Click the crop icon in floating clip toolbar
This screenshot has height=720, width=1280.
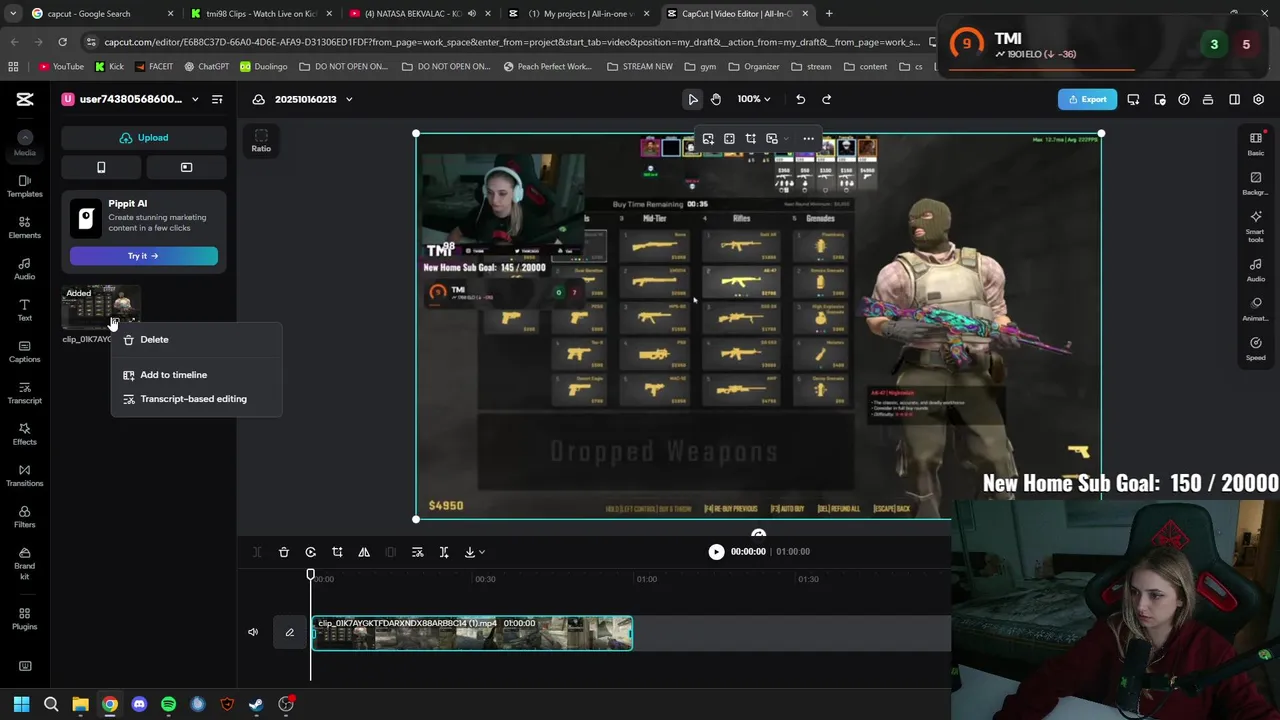pyautogui.click(x=750, y=139)
